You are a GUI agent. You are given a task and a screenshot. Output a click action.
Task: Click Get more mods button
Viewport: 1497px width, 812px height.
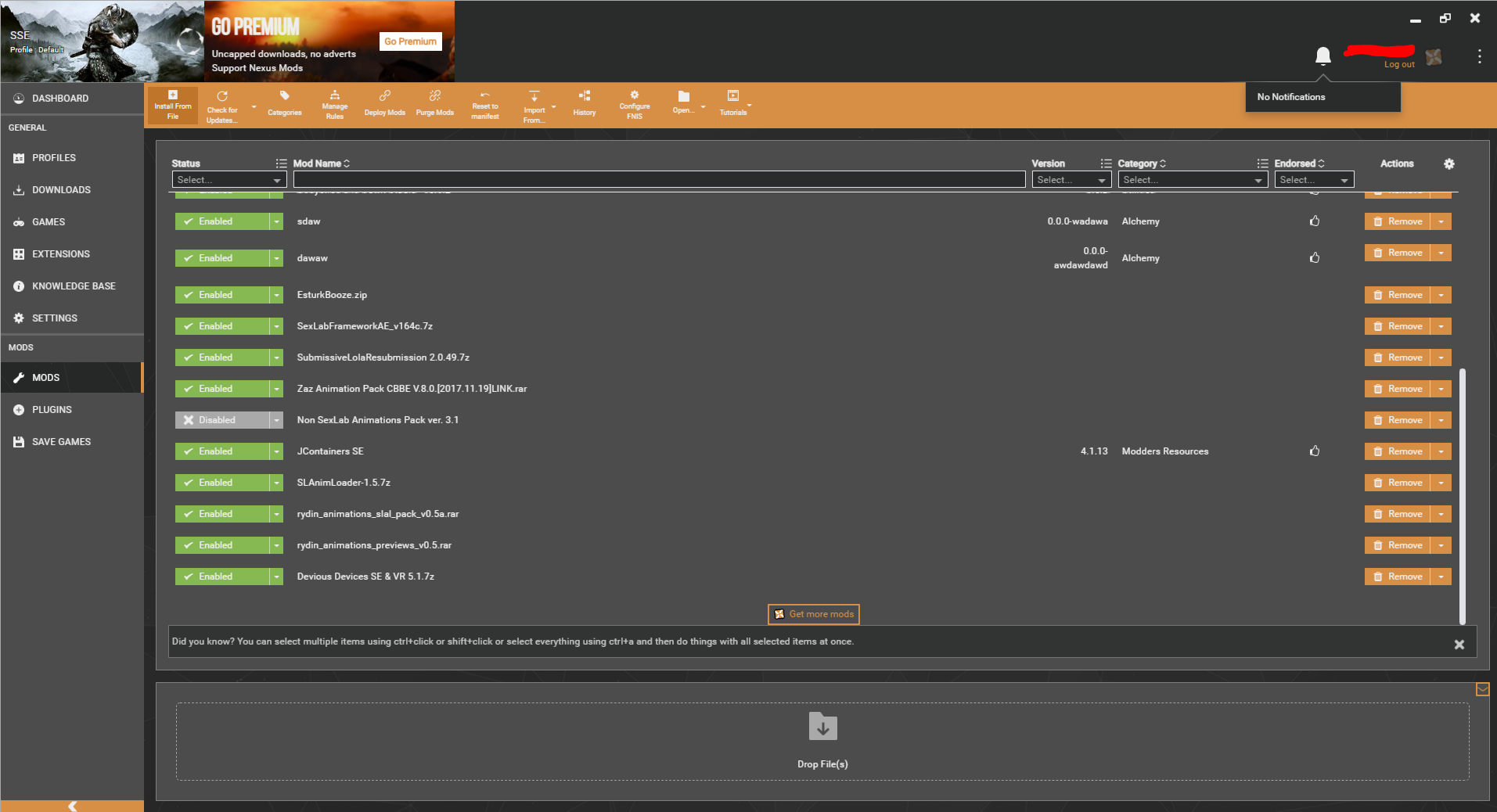(x=814, y=614)
